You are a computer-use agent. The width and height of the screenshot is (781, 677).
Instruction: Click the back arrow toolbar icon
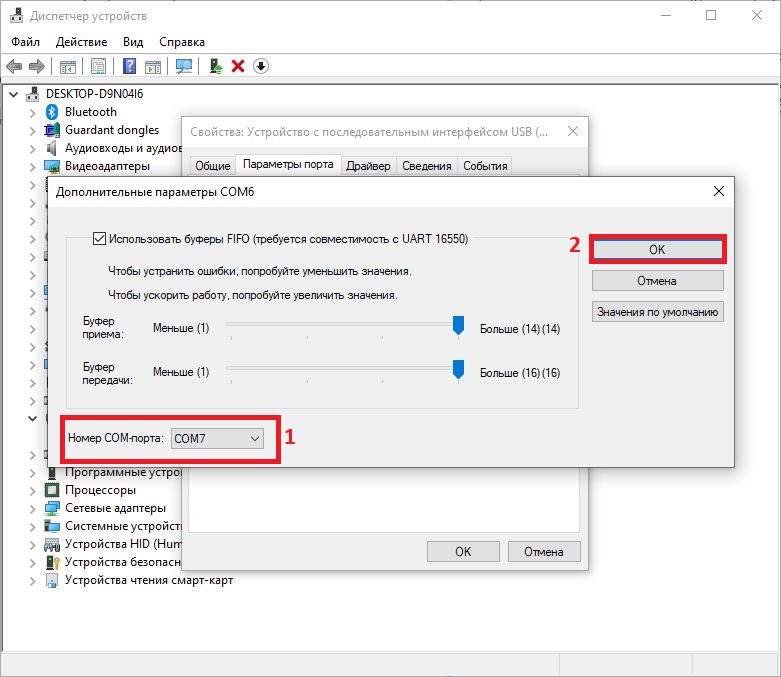click(14, 66)
